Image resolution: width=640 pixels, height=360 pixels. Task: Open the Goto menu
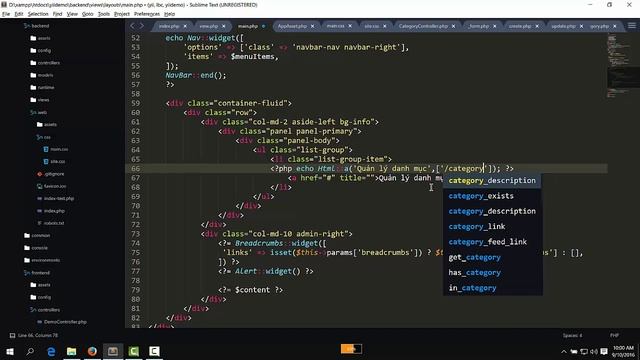coord(87,14)
